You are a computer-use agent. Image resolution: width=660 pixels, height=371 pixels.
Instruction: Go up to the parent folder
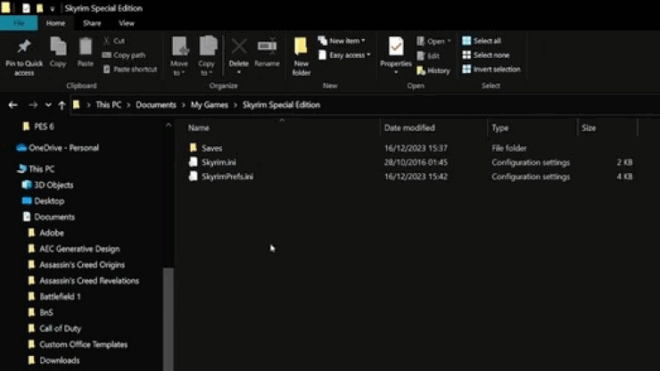tap(62, 105)
